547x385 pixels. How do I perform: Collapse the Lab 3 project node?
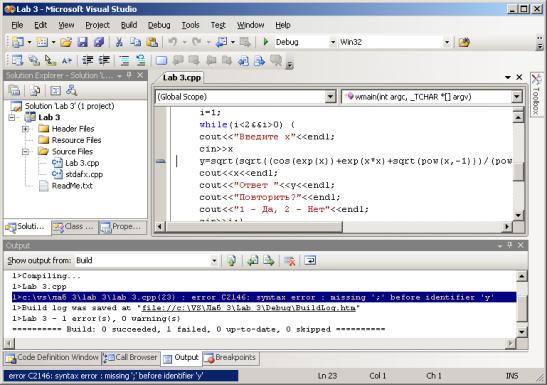pos(12,118)
